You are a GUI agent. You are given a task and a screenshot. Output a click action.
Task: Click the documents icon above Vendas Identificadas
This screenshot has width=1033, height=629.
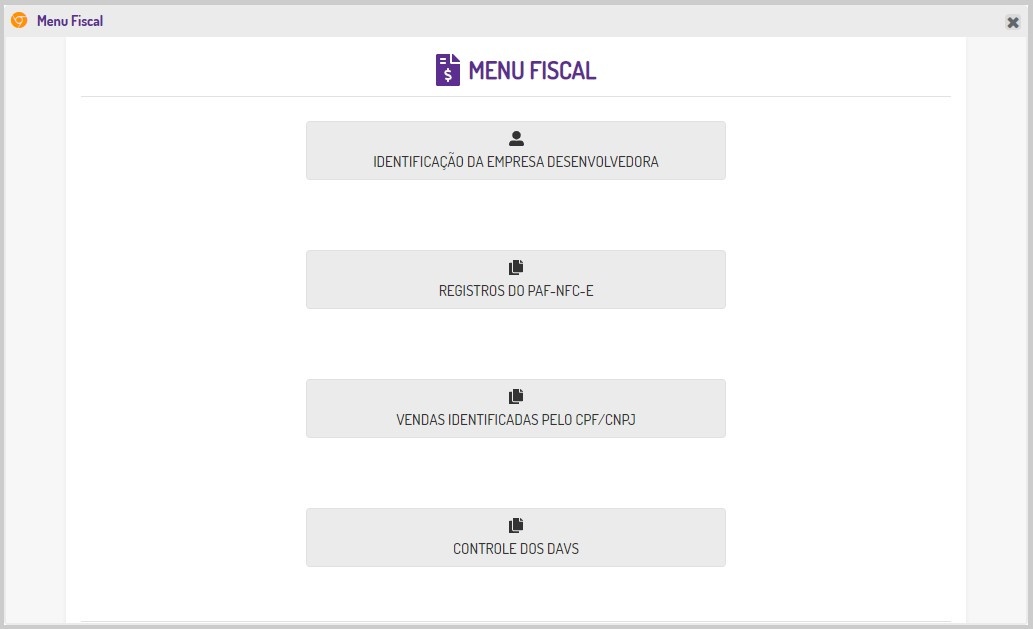point(516,397)
